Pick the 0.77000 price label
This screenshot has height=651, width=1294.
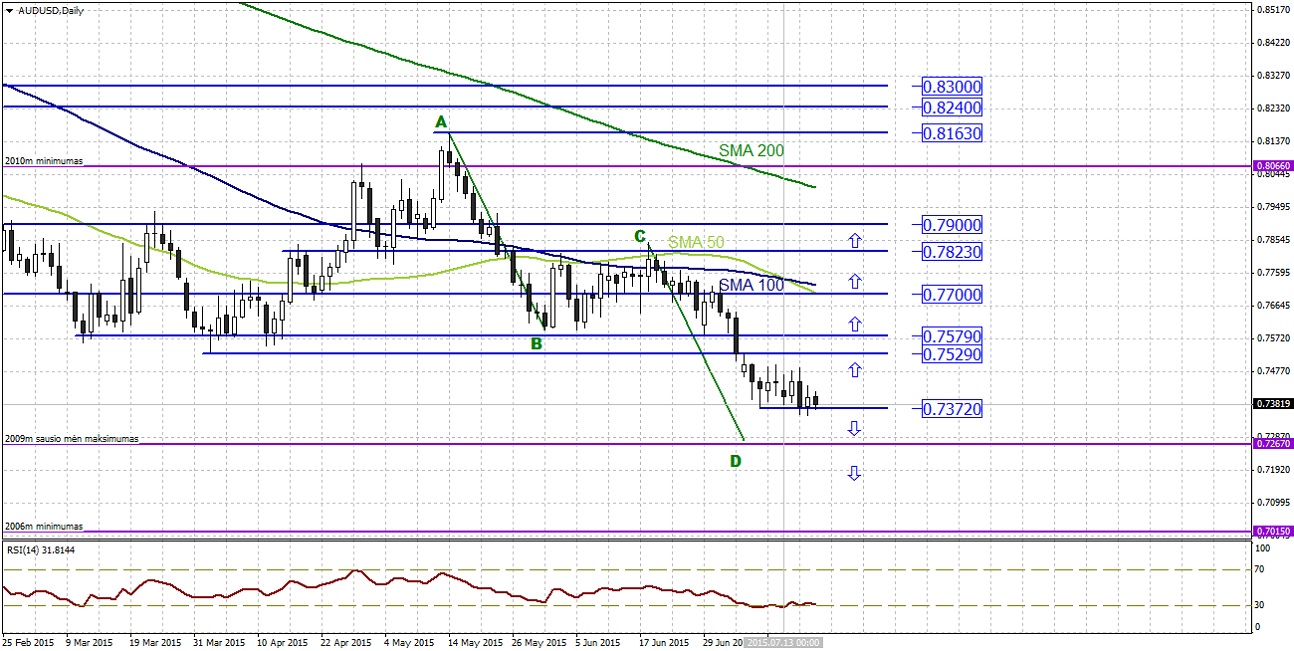coord(951,295)
